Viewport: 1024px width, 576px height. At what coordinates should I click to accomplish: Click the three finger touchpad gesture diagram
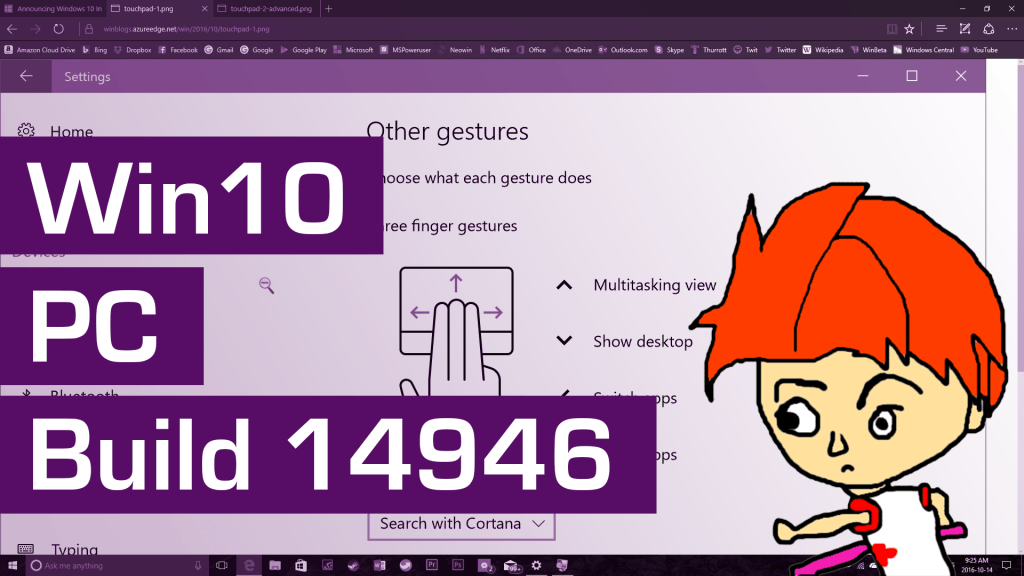[456, 331]
